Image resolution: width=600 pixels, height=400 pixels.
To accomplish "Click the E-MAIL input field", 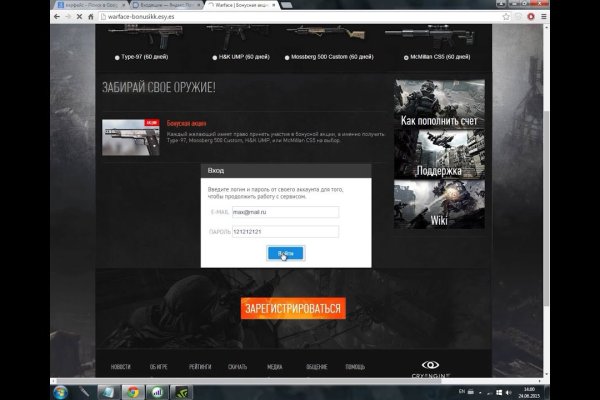I will click(284, 212).
